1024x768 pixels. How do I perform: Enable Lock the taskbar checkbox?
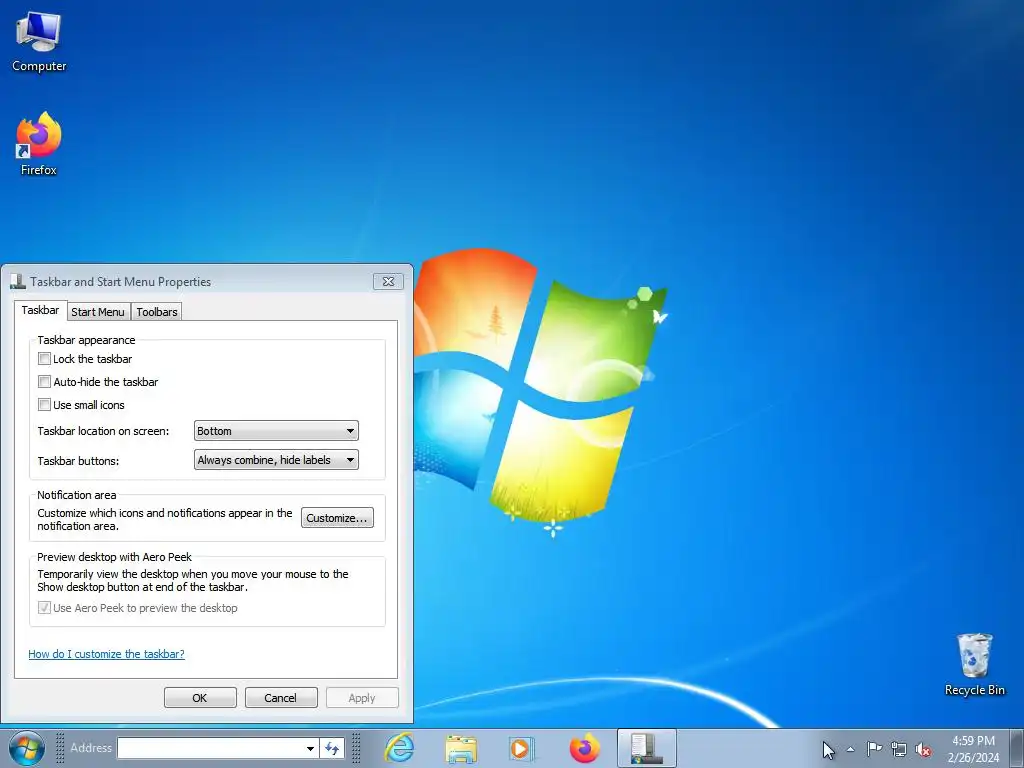click(44, 359)
